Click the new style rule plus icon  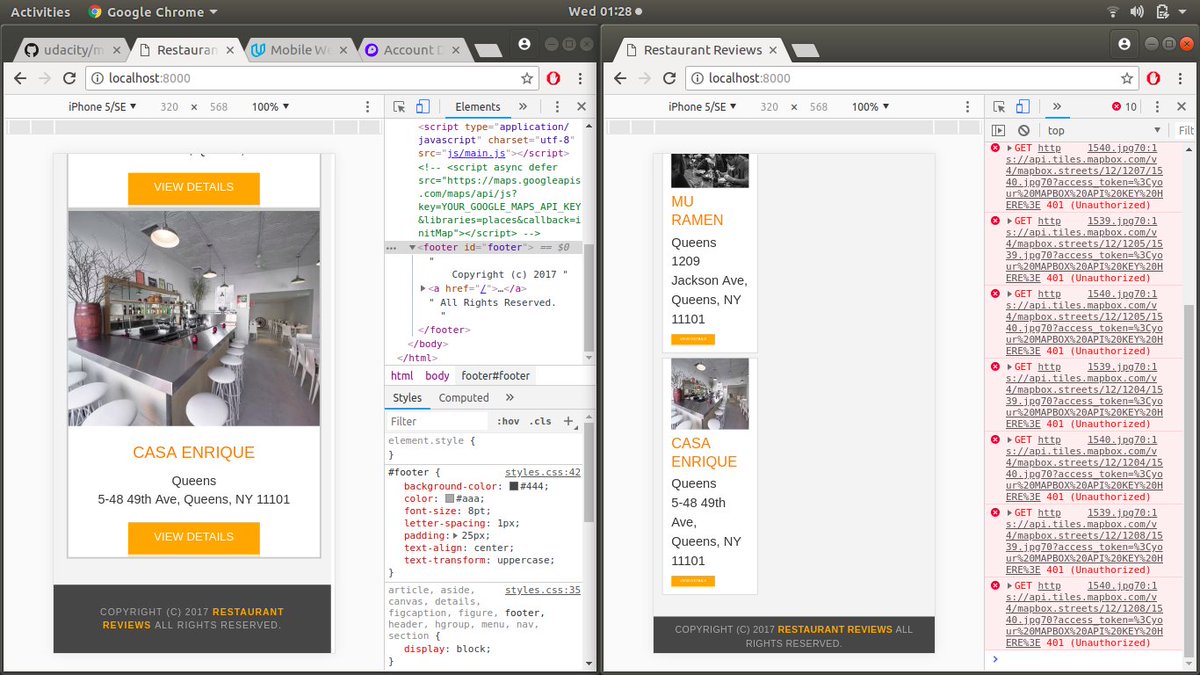click(568, 421)
